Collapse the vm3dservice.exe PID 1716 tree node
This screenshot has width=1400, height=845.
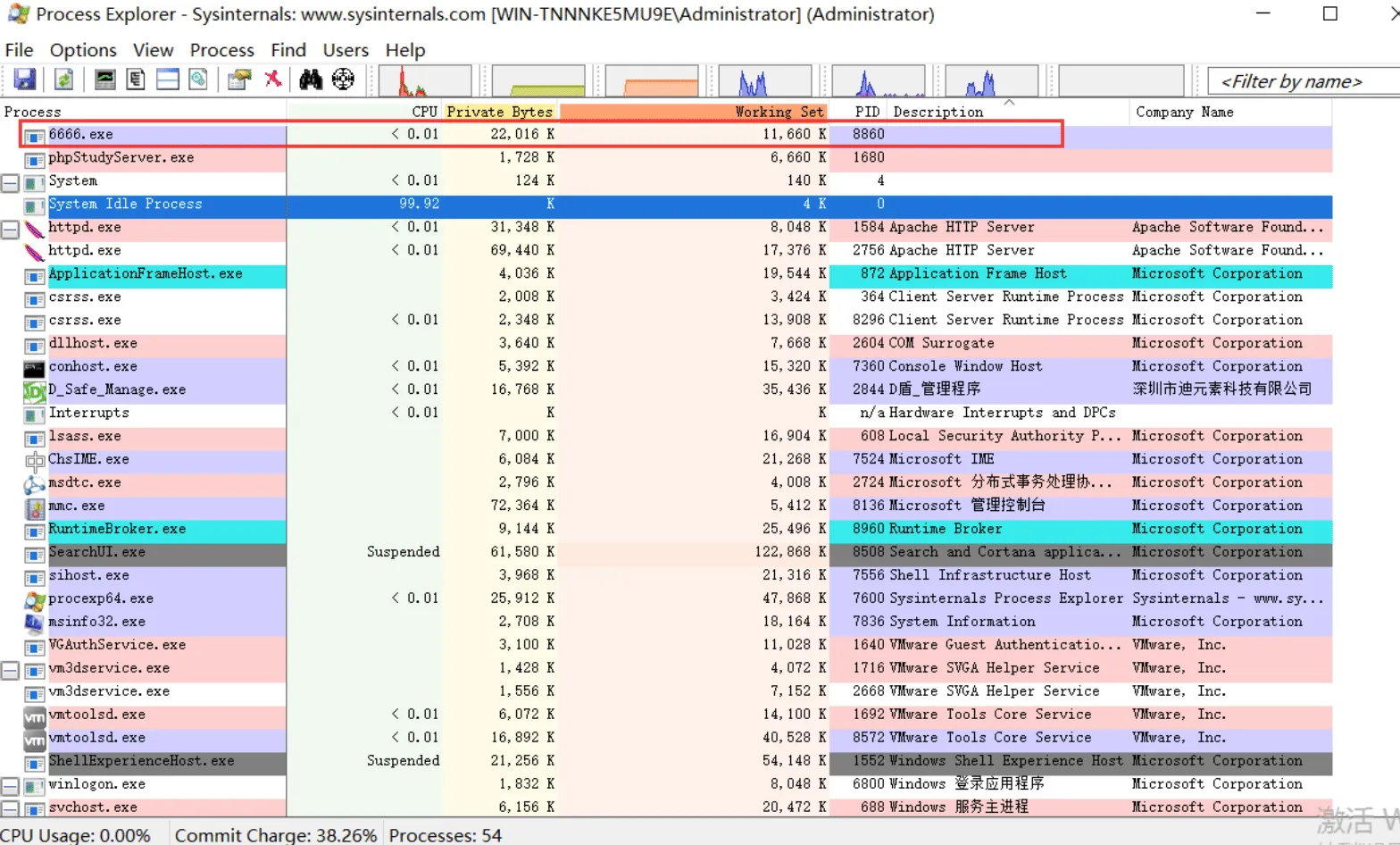point(10,670)
